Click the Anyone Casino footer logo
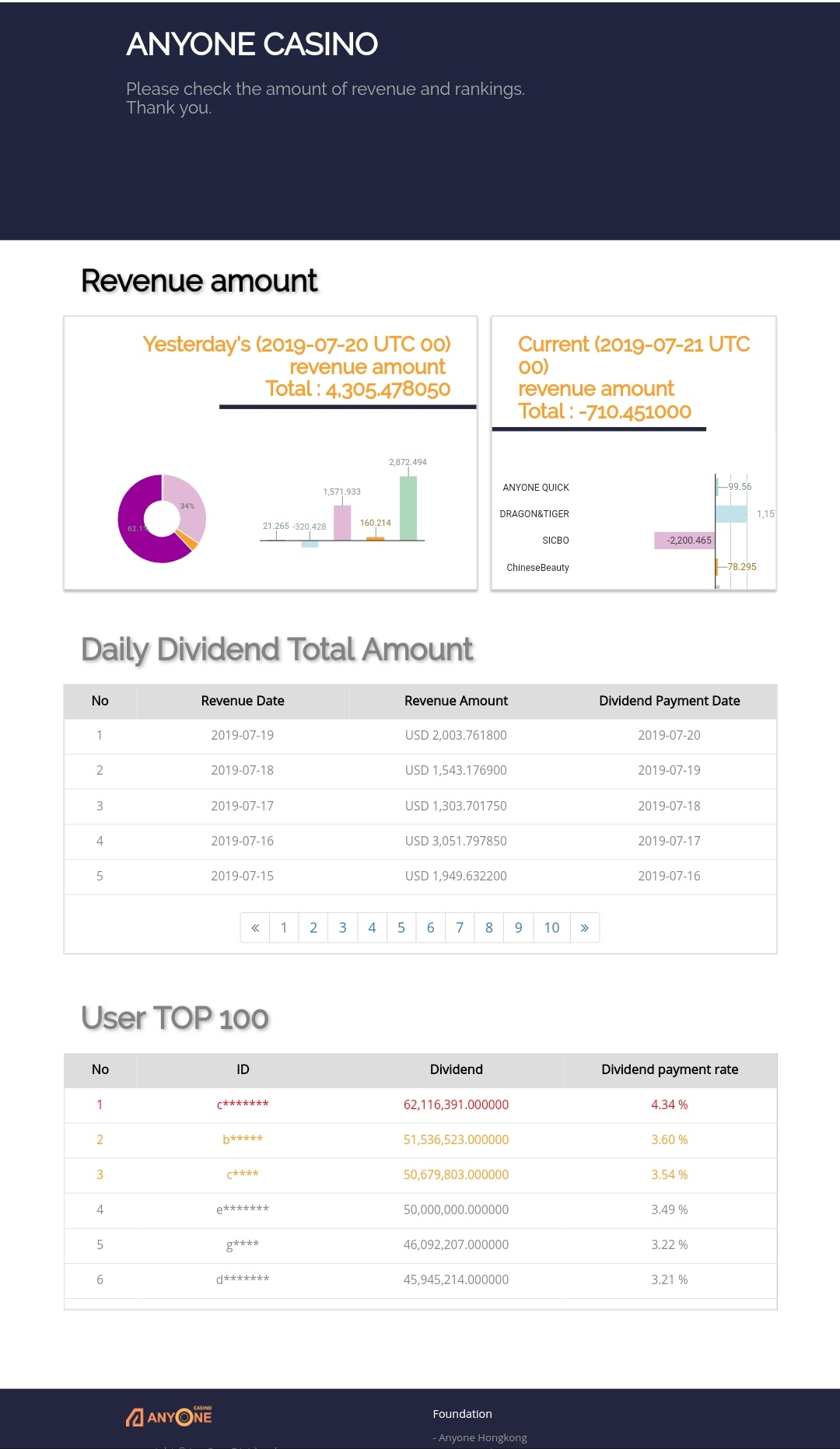 point(169,1416)
